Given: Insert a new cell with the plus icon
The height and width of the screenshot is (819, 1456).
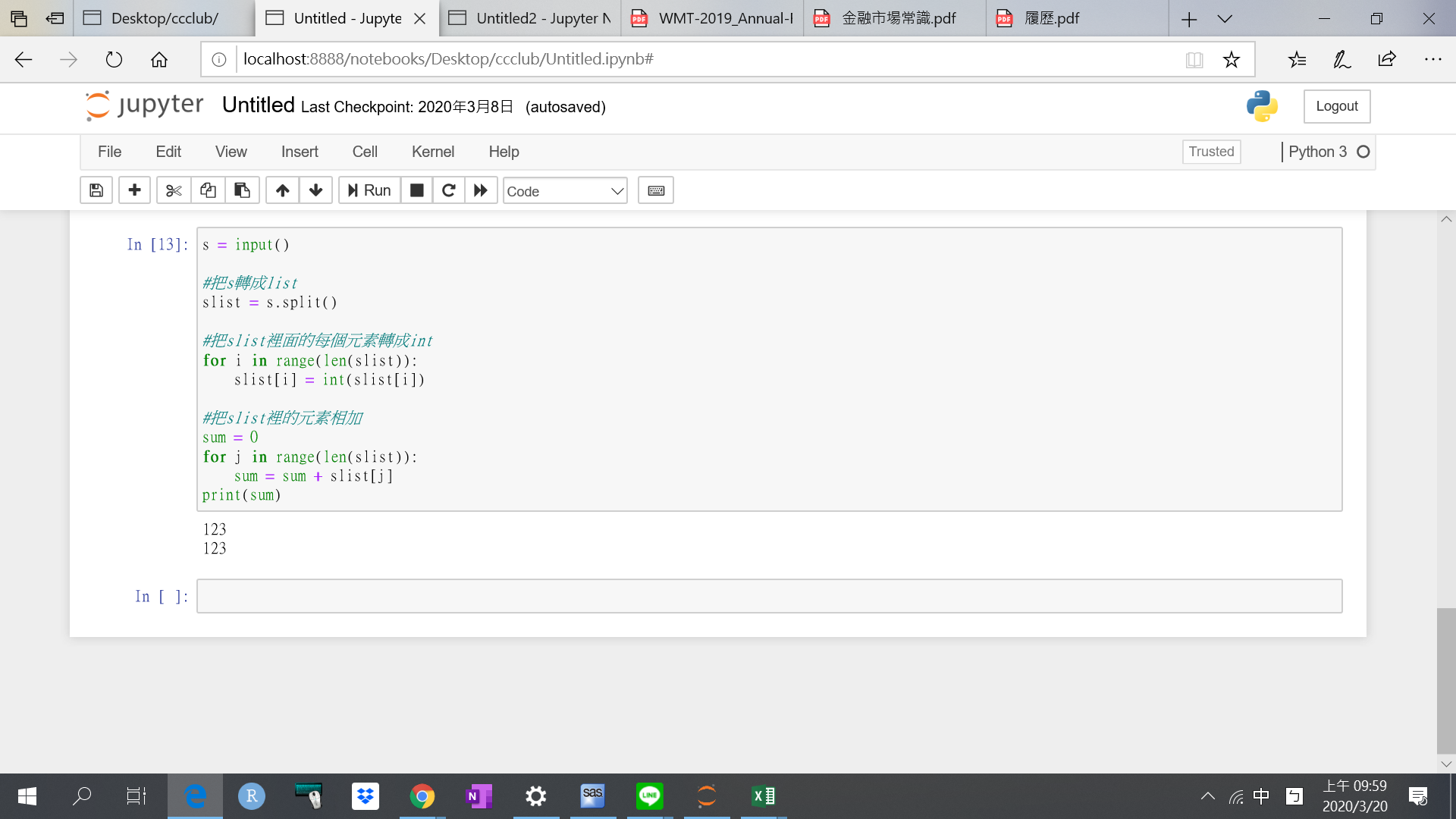Looking at the screenshot, I should [134, 190].
